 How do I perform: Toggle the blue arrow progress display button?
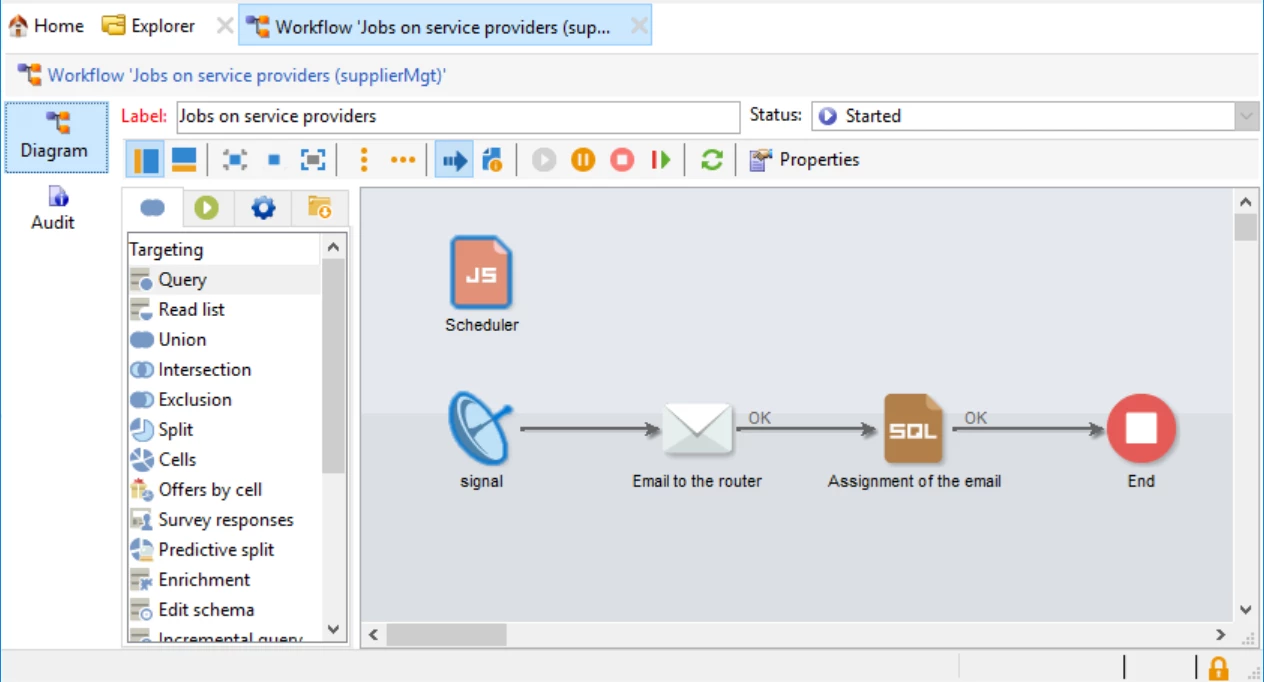(454, 159)
